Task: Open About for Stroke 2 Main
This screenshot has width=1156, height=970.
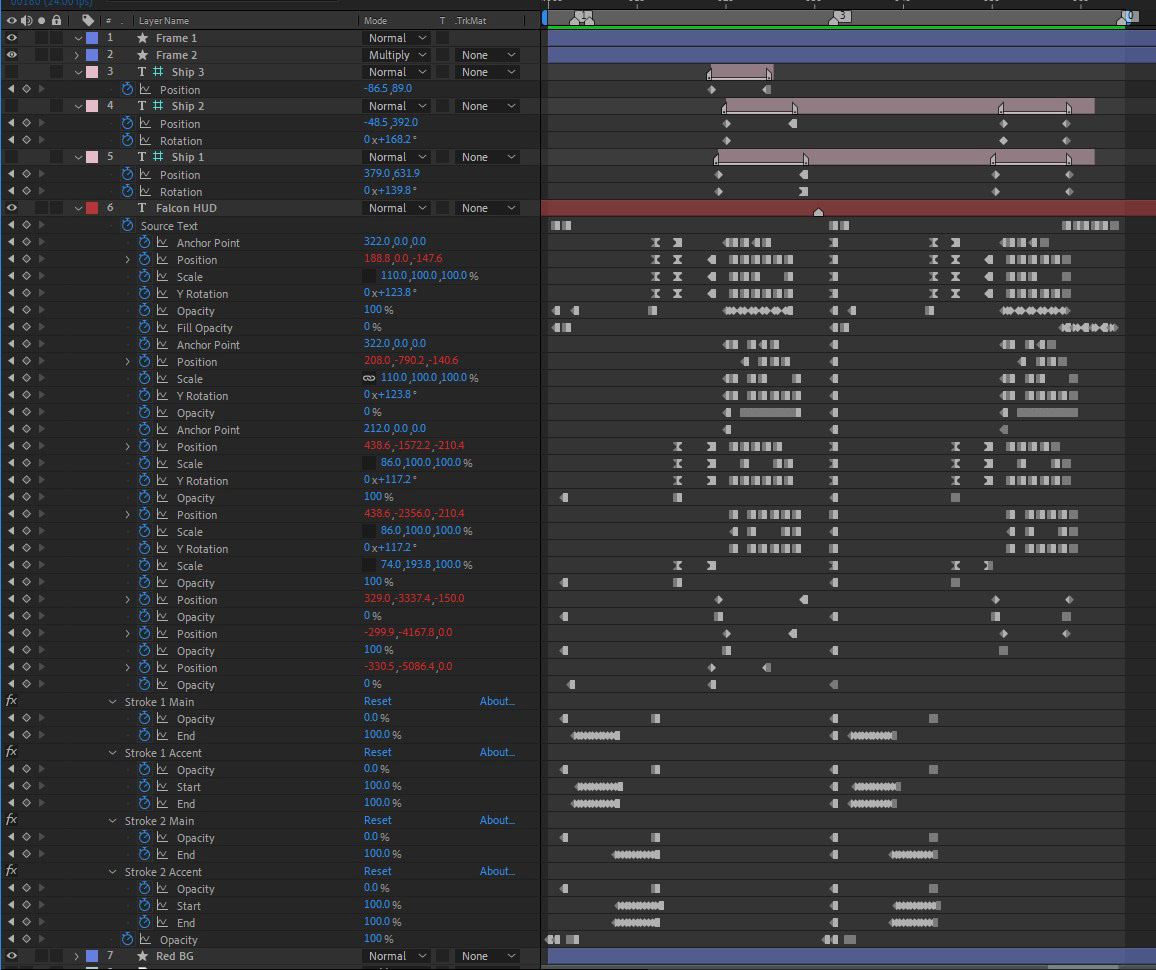Action: click(x=497, y=820)
